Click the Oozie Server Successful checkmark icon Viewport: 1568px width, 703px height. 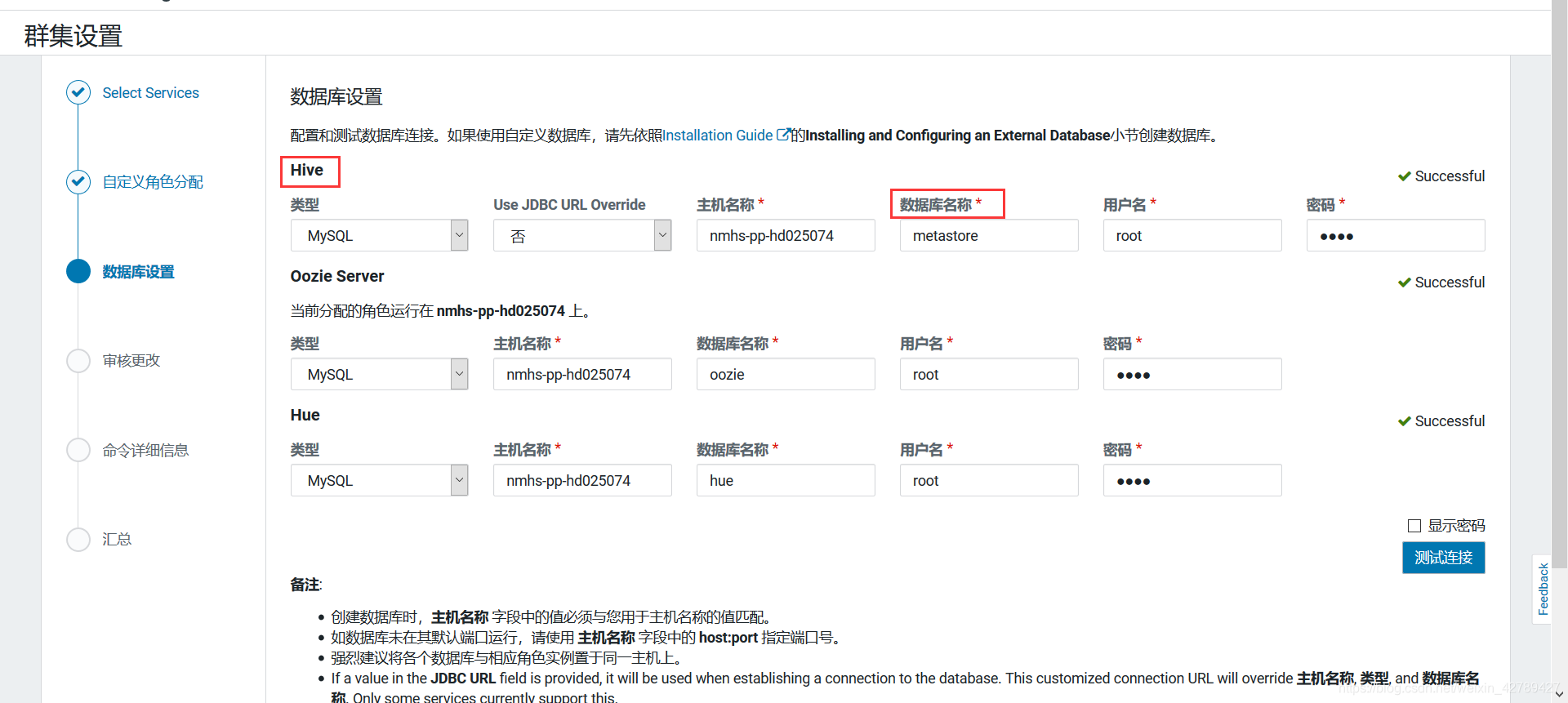tap(1405, 283)
